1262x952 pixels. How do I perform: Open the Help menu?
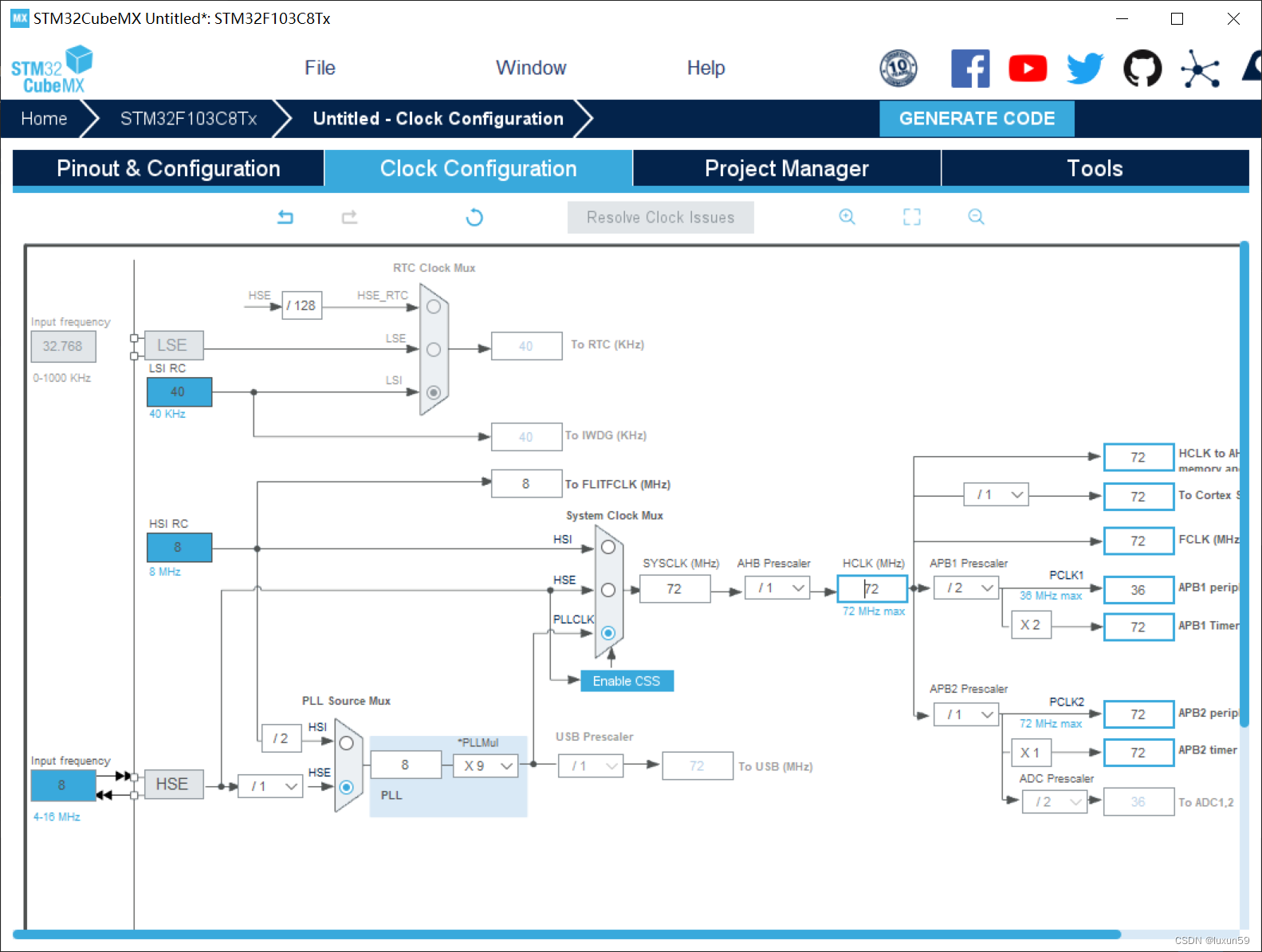click(706, 68)
